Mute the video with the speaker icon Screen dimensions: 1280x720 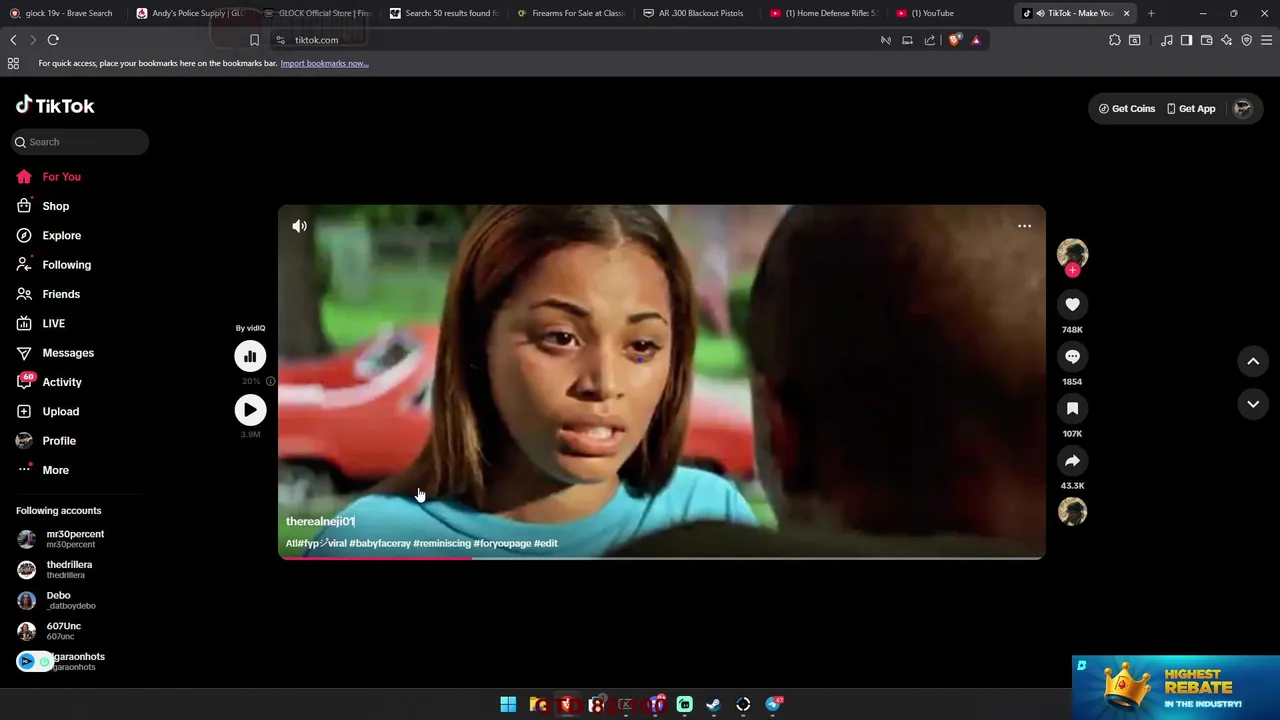(299, 226)
